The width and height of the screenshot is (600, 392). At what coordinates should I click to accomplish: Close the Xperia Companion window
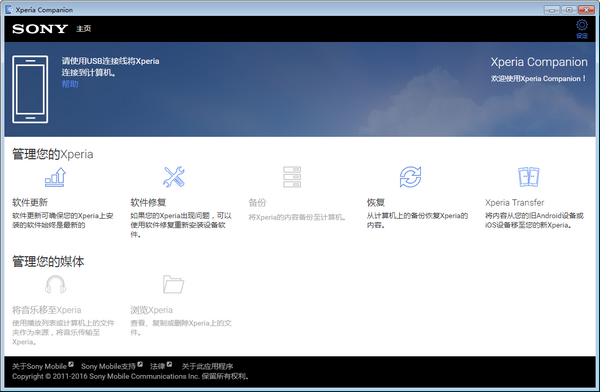tap(586, 10)
